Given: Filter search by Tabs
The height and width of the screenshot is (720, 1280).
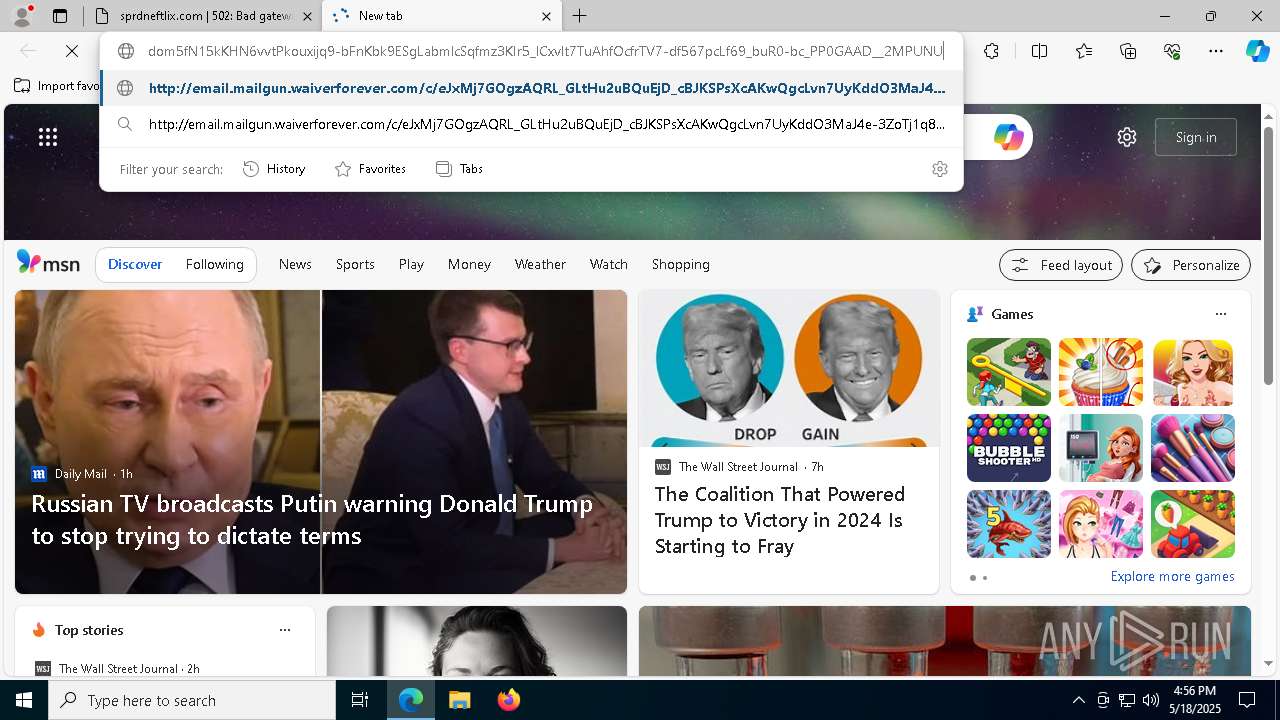Looking at the screenshot, I should click(460, 169).
